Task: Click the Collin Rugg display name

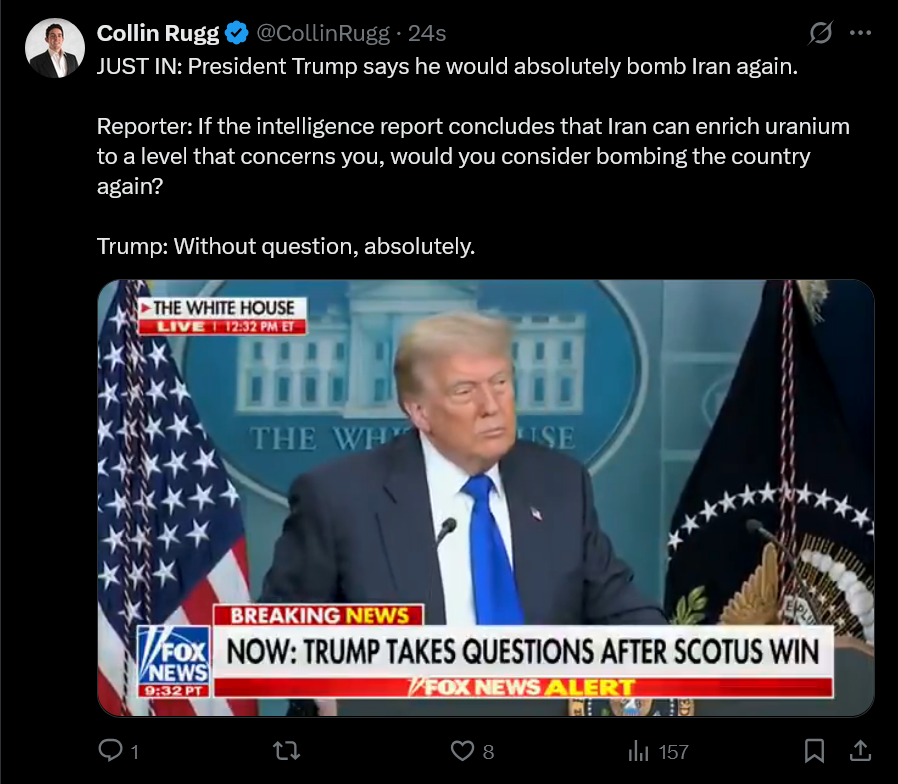Action: (157, 34)
